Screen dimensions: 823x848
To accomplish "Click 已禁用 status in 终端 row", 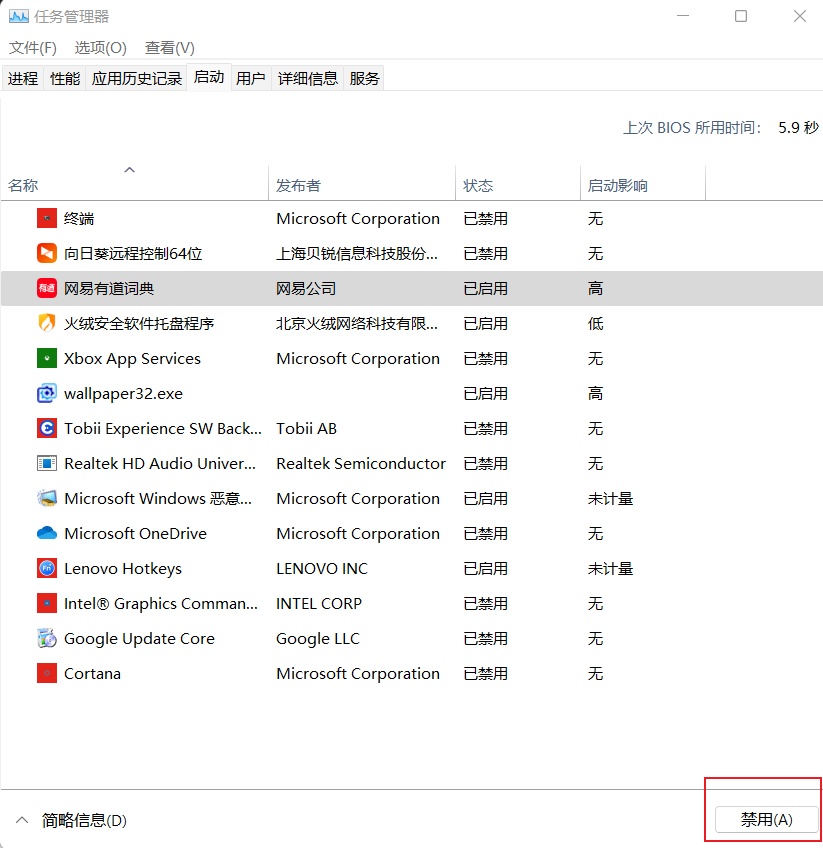I will click(x=486, y=219).
